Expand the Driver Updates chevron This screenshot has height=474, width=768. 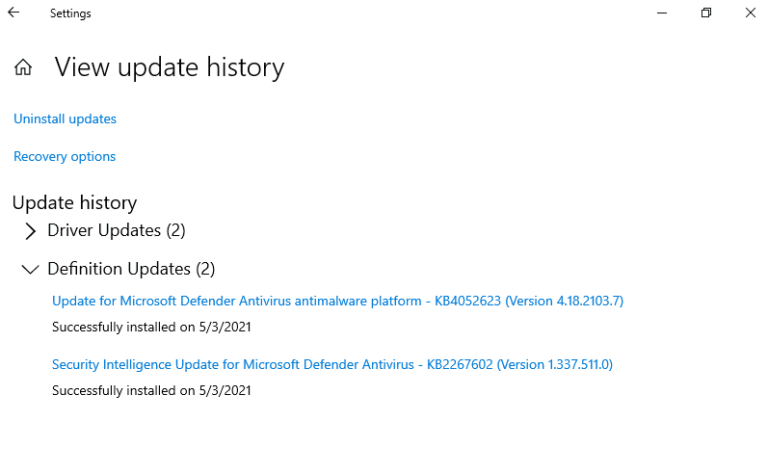click(30, 231)
